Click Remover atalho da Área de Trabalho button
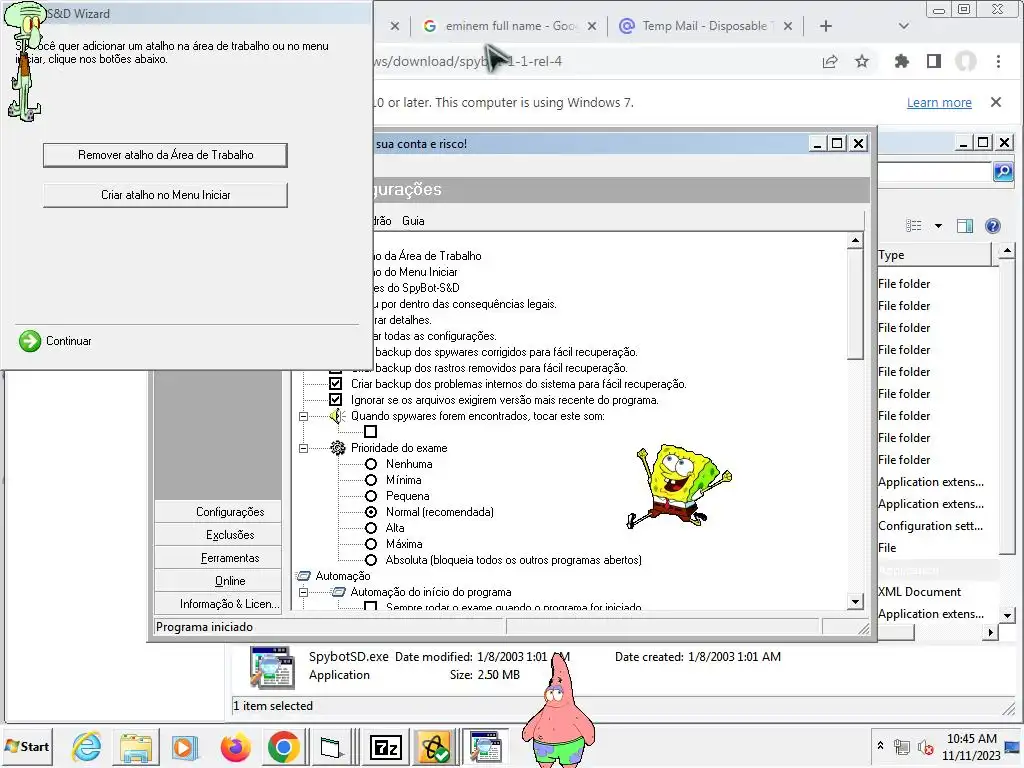 pyautogui.click(x=165, y=155)
